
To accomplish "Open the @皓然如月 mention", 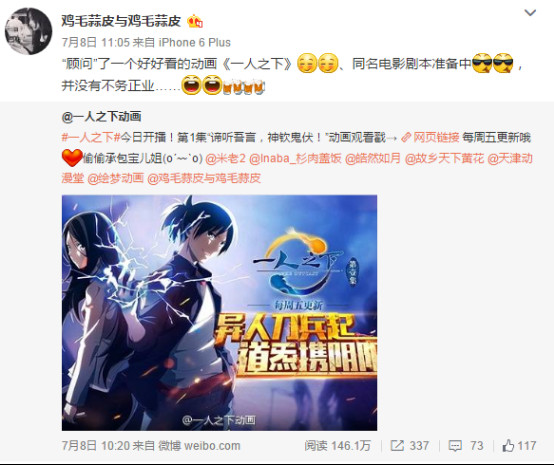I will (373, 158).
